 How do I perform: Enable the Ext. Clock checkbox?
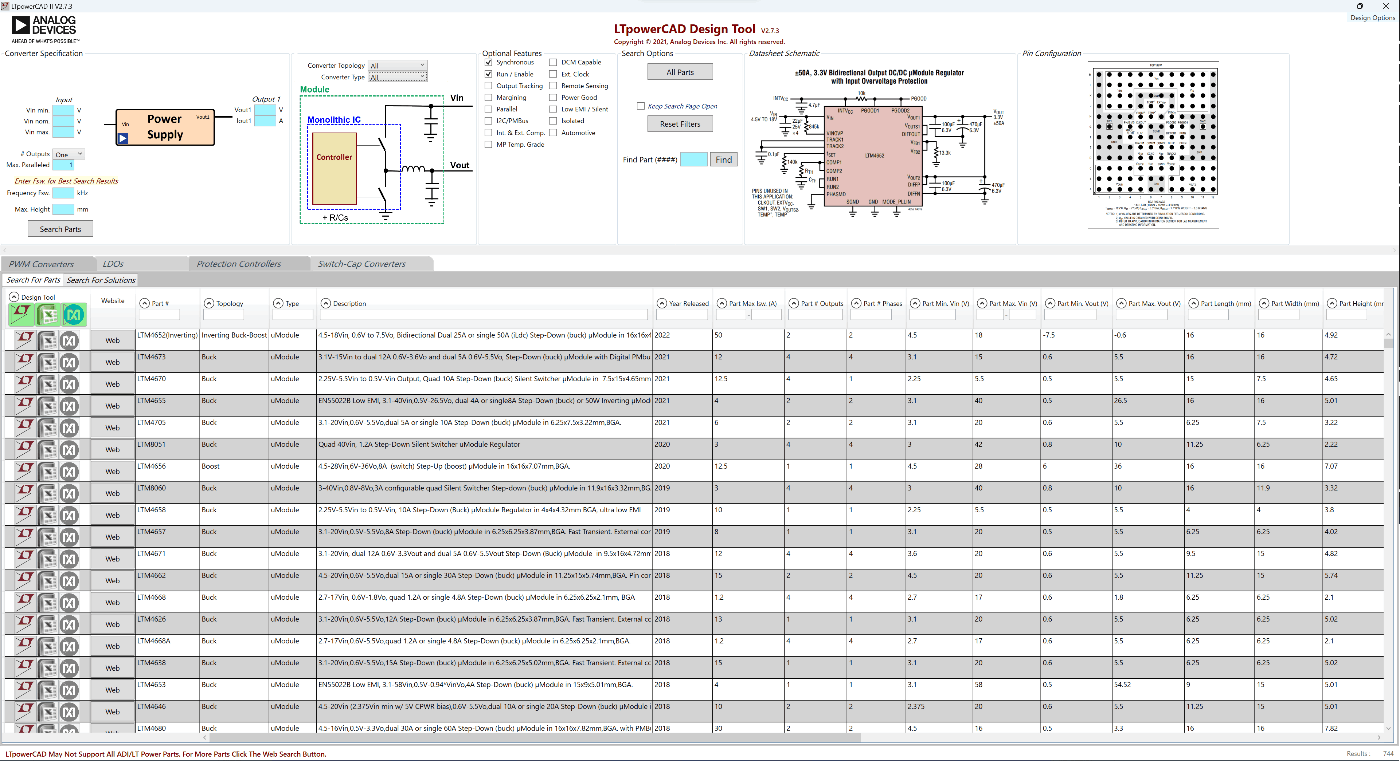tap(554, 74)
